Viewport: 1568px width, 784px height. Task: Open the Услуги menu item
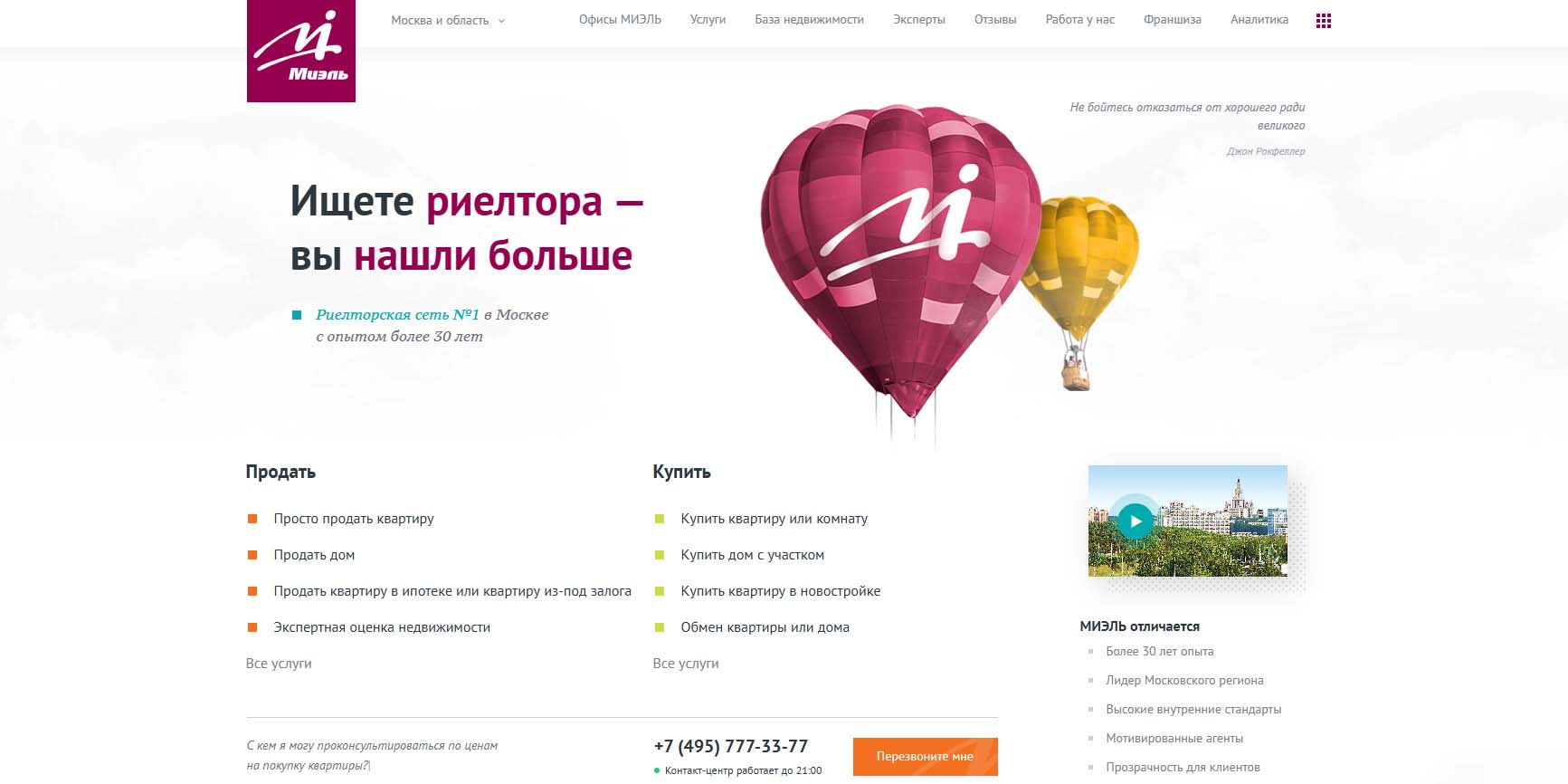tap(708, 20)
